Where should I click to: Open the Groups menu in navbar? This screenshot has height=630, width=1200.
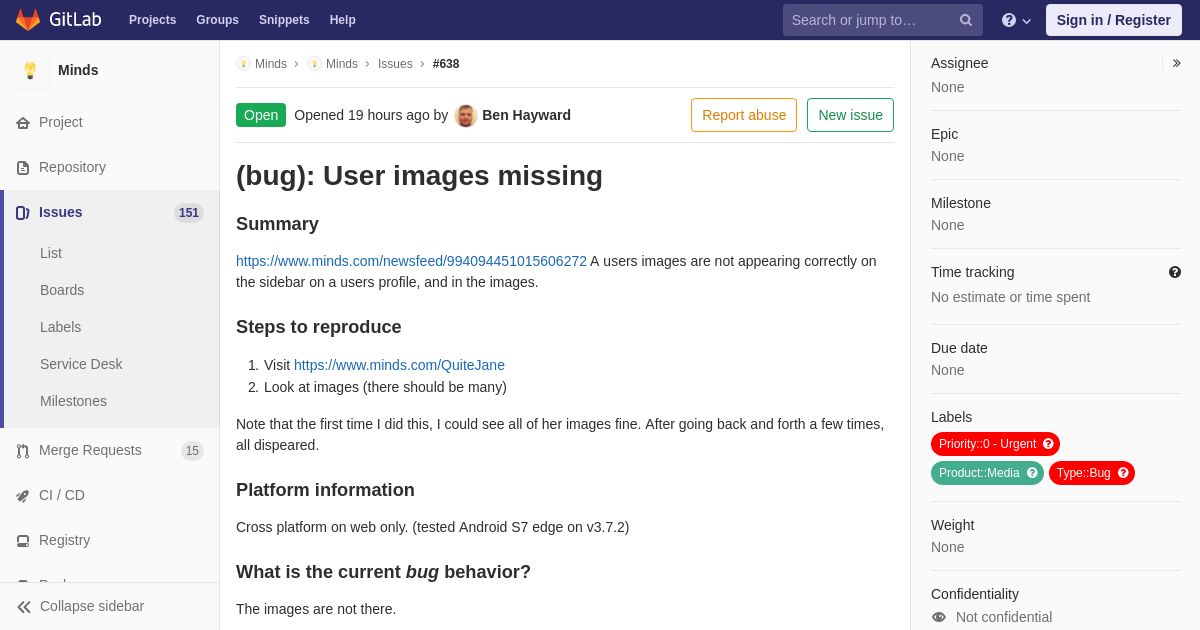(217, 20)
